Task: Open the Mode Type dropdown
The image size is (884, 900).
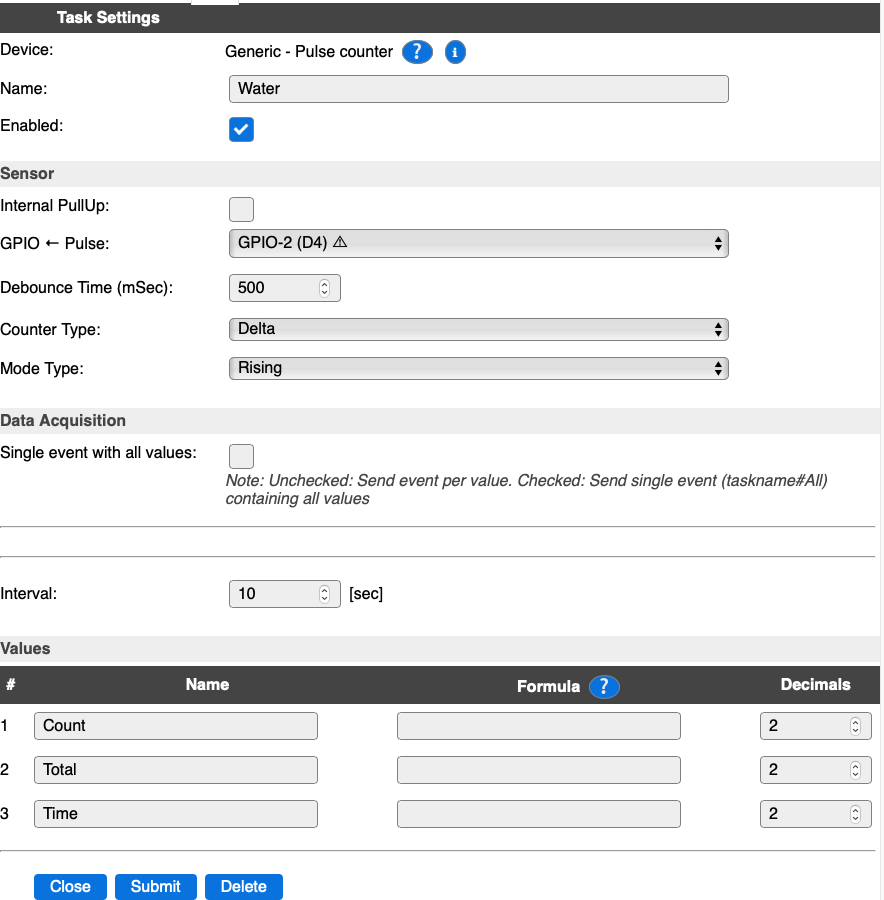Action: coord(479,368)
